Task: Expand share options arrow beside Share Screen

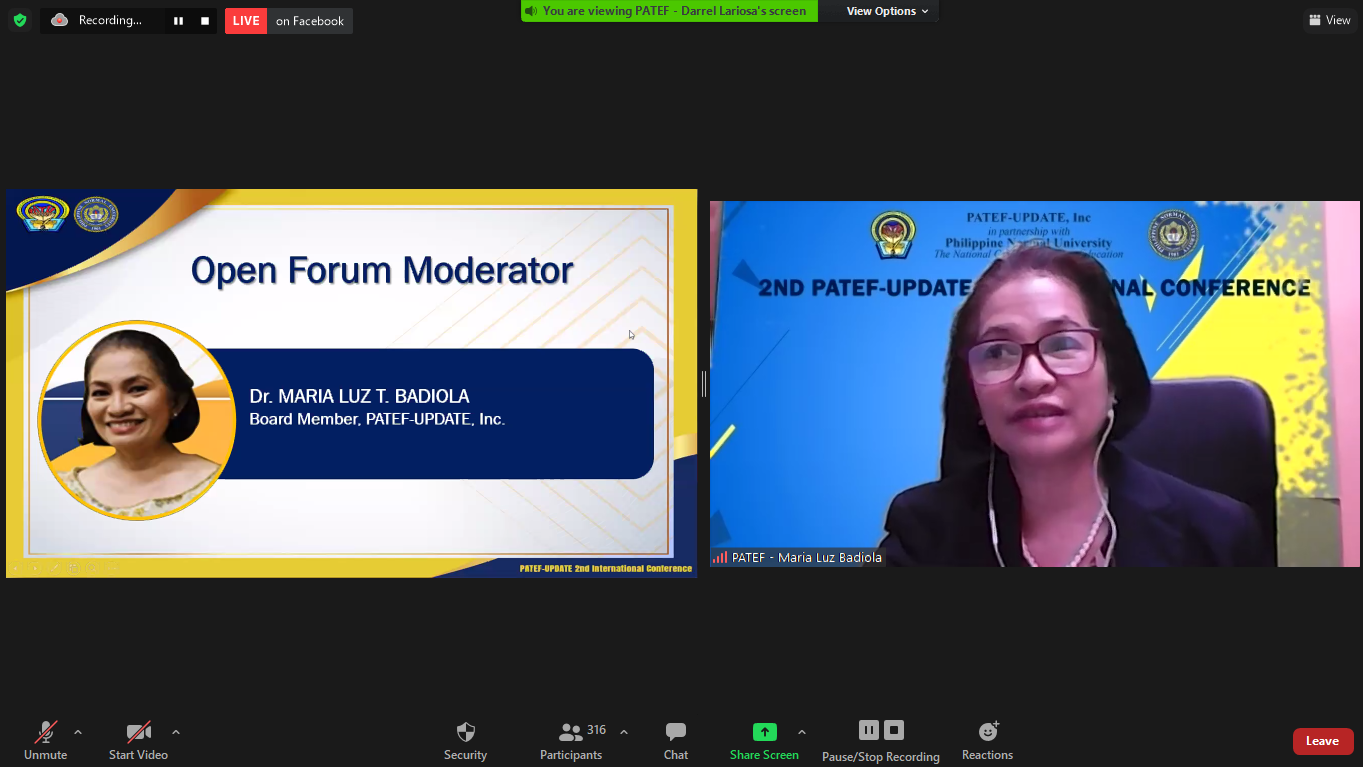Action: (802, 732)
